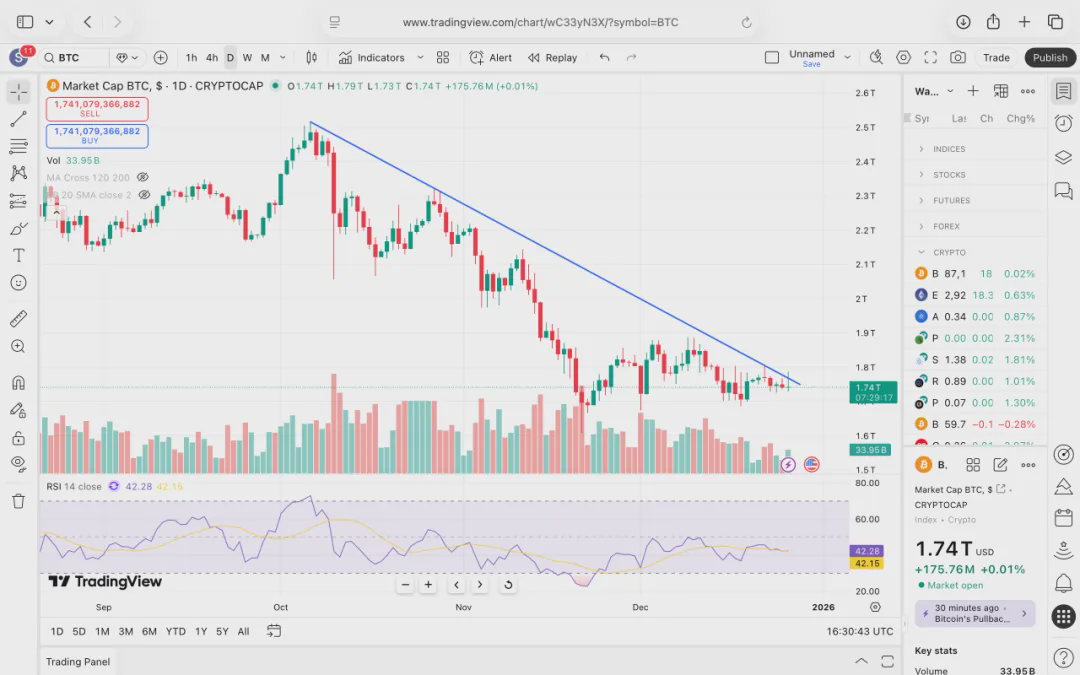
Task: Toggle hide all drawings eye icon
Action: 18,463
